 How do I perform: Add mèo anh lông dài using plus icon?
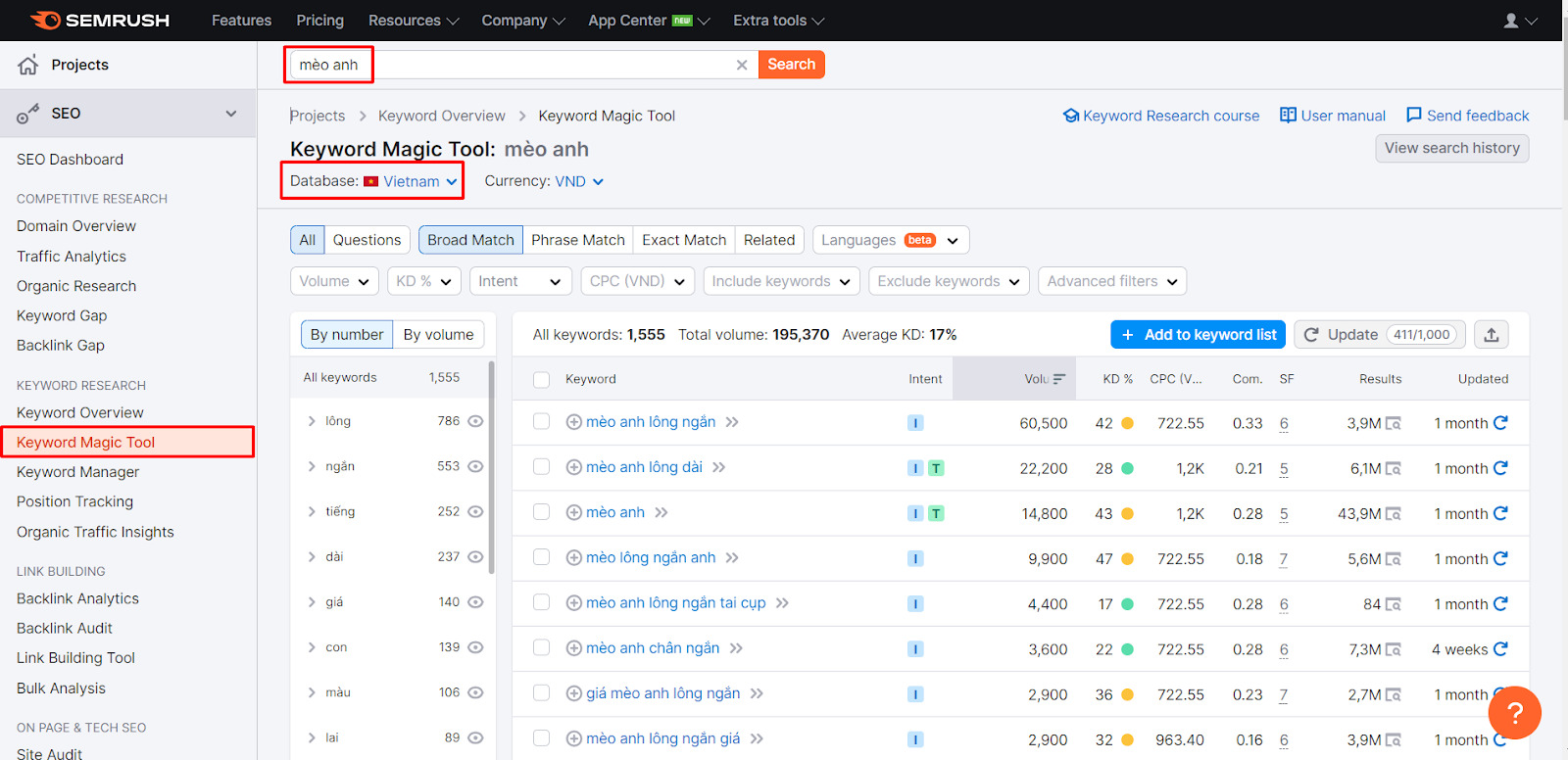point(574,467)
